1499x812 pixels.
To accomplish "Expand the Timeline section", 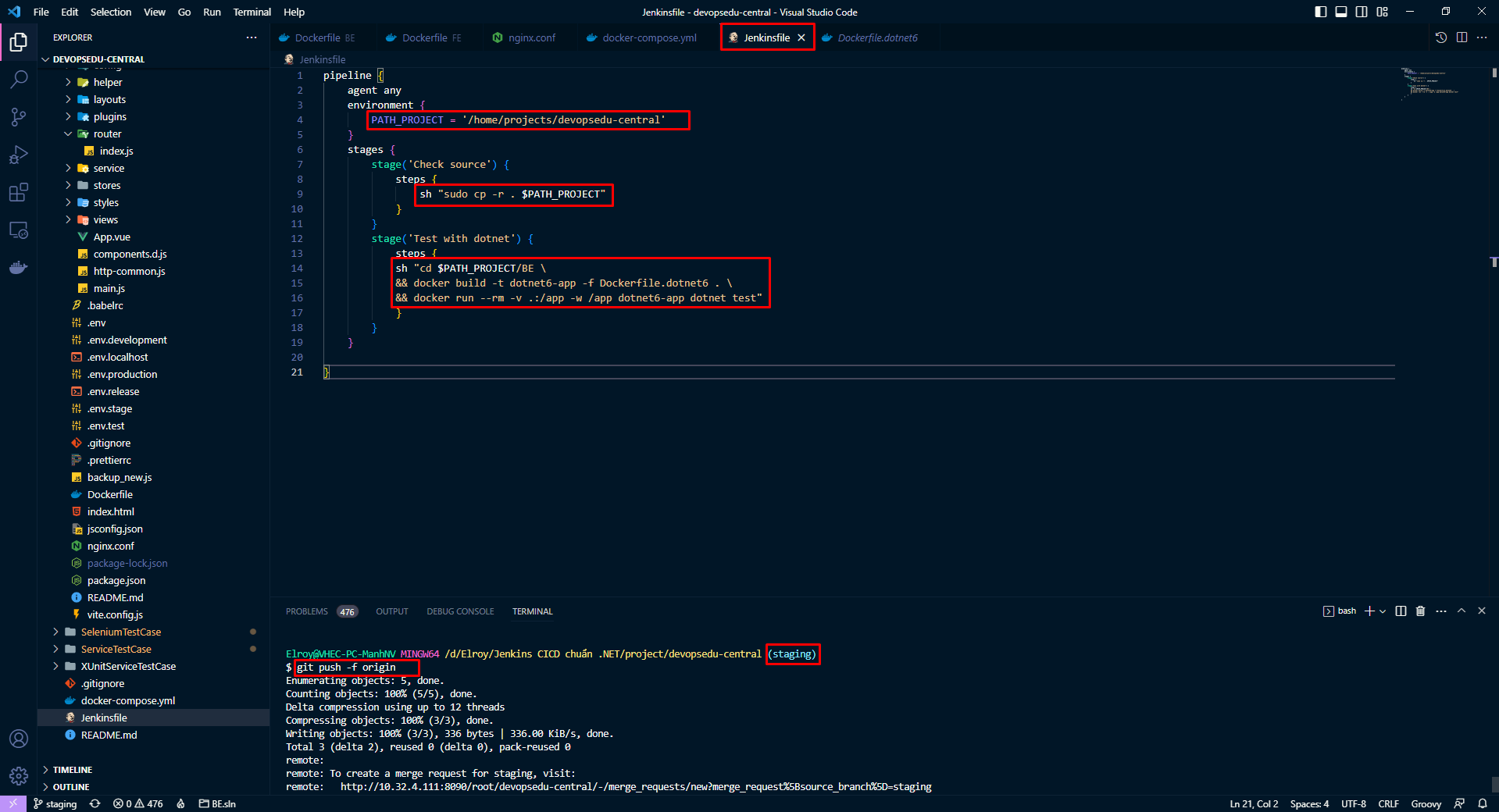I will 153,770.
